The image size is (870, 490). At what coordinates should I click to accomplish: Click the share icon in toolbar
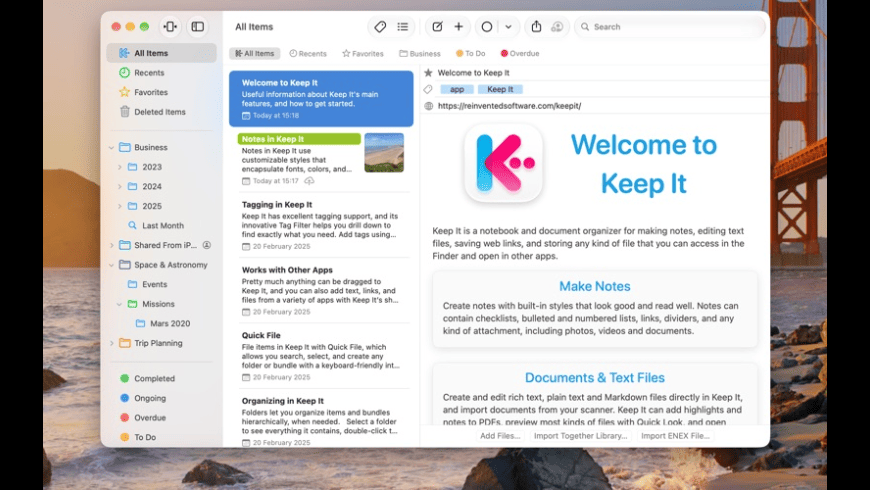tap(536, 27)
